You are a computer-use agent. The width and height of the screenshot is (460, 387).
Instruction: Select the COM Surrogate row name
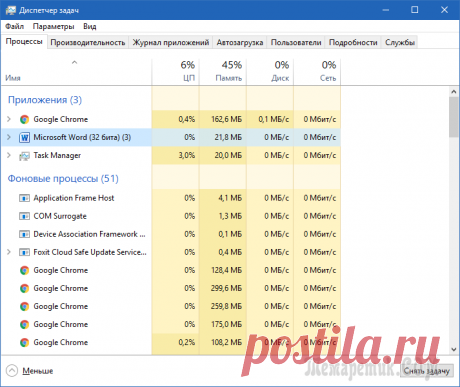(x=60, y=216)
